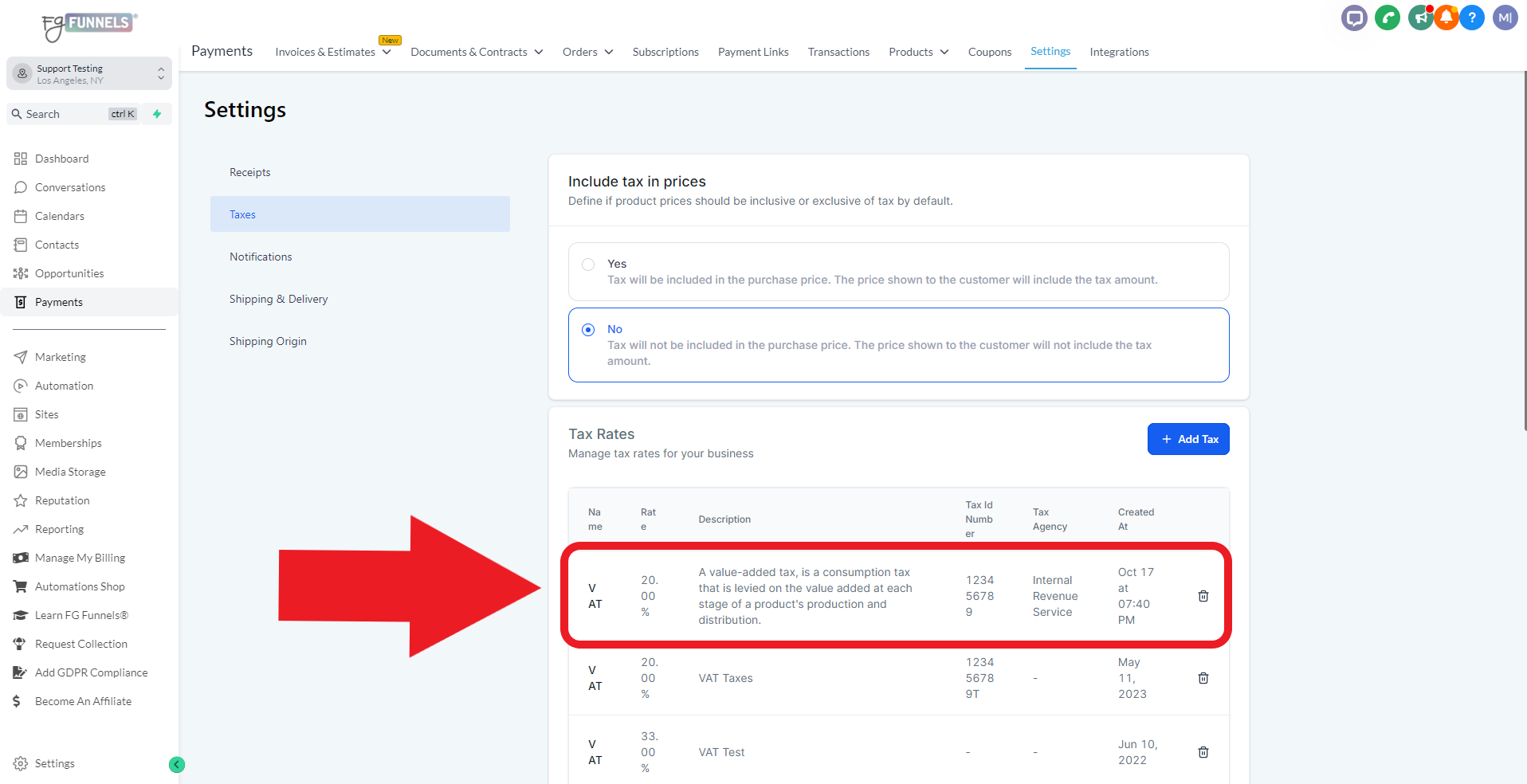Click the green lightning quick actions icon
1527x784 pixels.
157,114
